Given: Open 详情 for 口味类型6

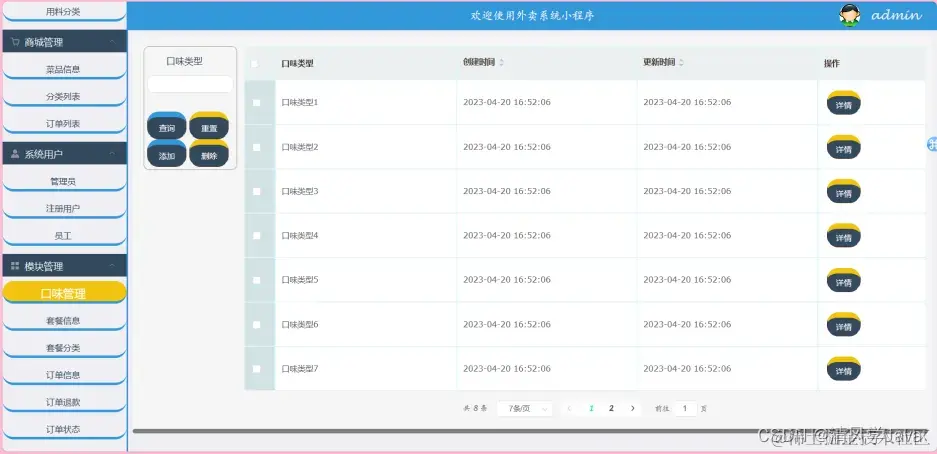Looking at the screenshot, I should tap(844, 324).
